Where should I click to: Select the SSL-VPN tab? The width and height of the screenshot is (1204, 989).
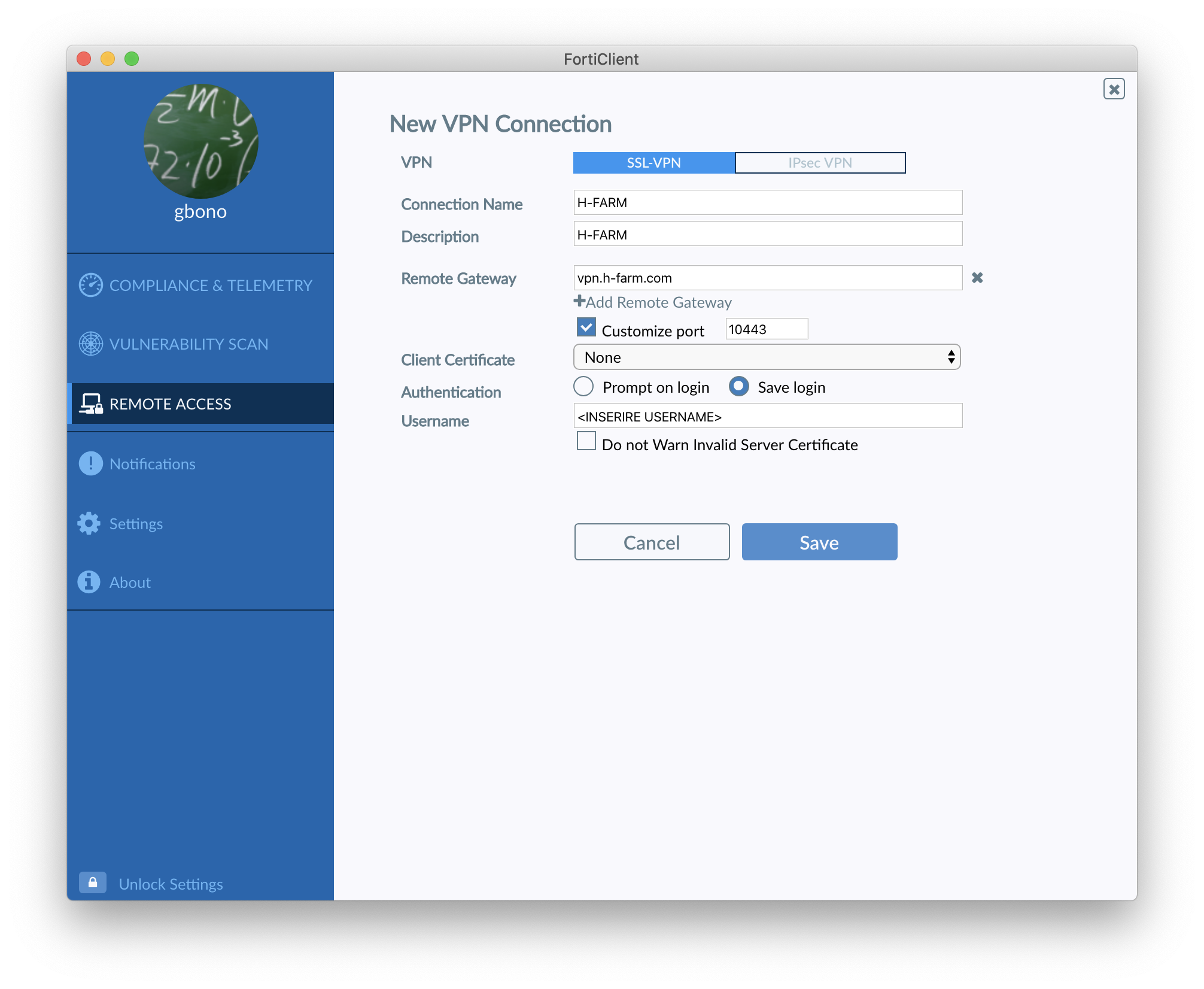tap(653, 163)
